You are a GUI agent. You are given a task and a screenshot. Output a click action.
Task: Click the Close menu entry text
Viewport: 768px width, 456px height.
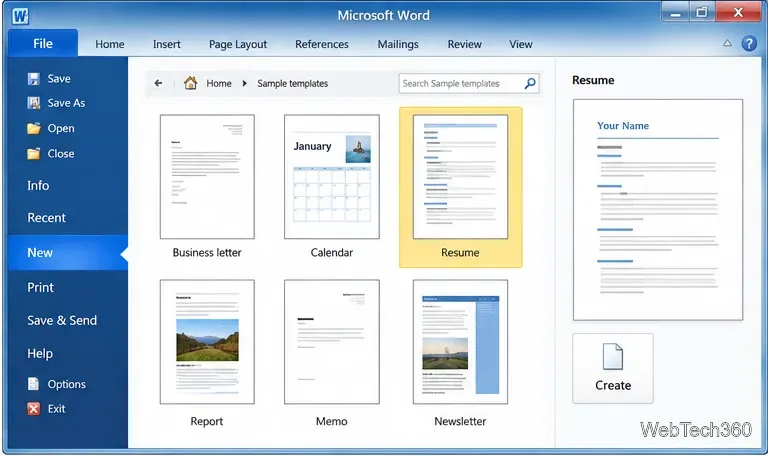pyautogui.click(x=61, y=154)
